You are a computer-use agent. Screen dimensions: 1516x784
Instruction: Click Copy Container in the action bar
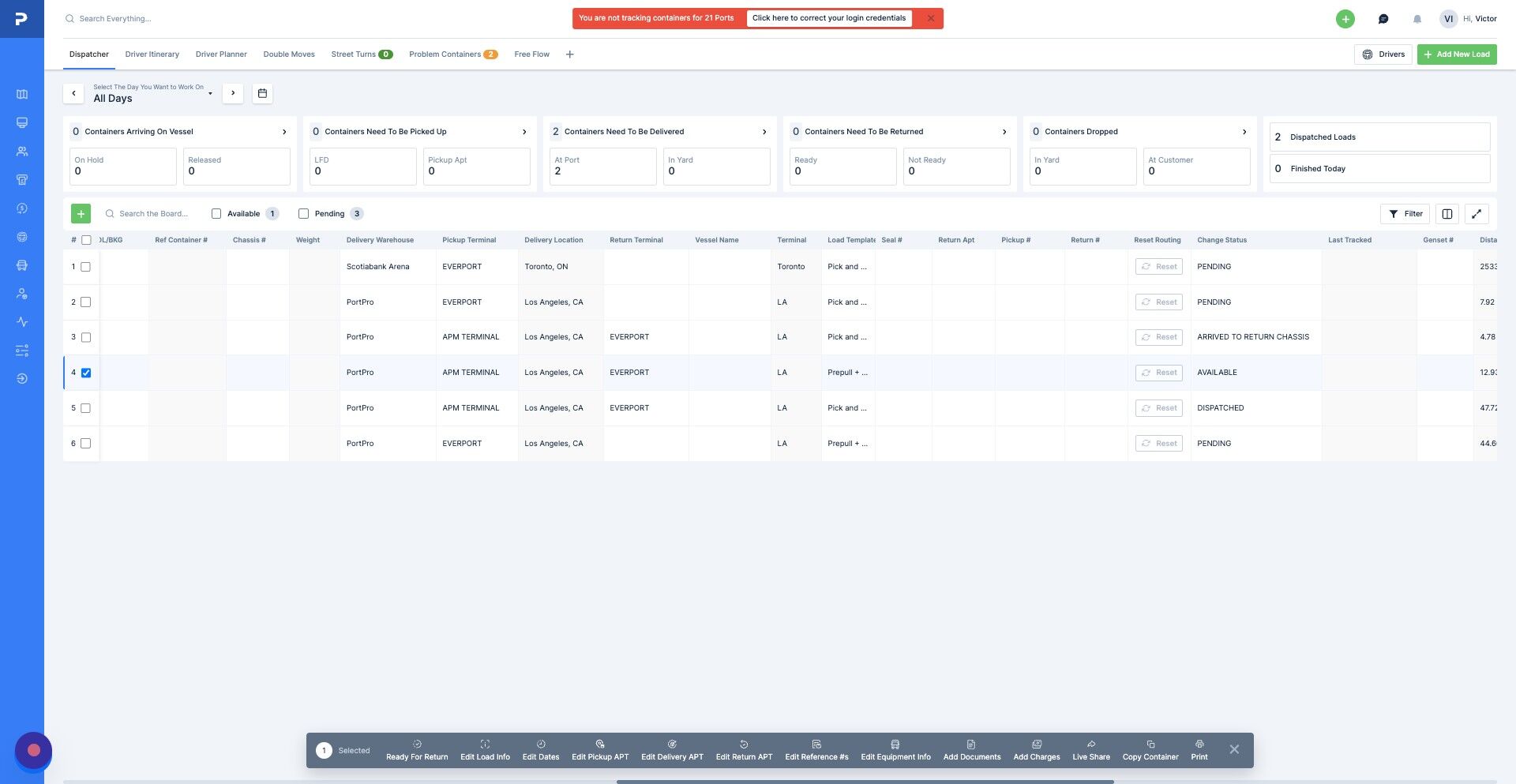(x=1150, y=751)
